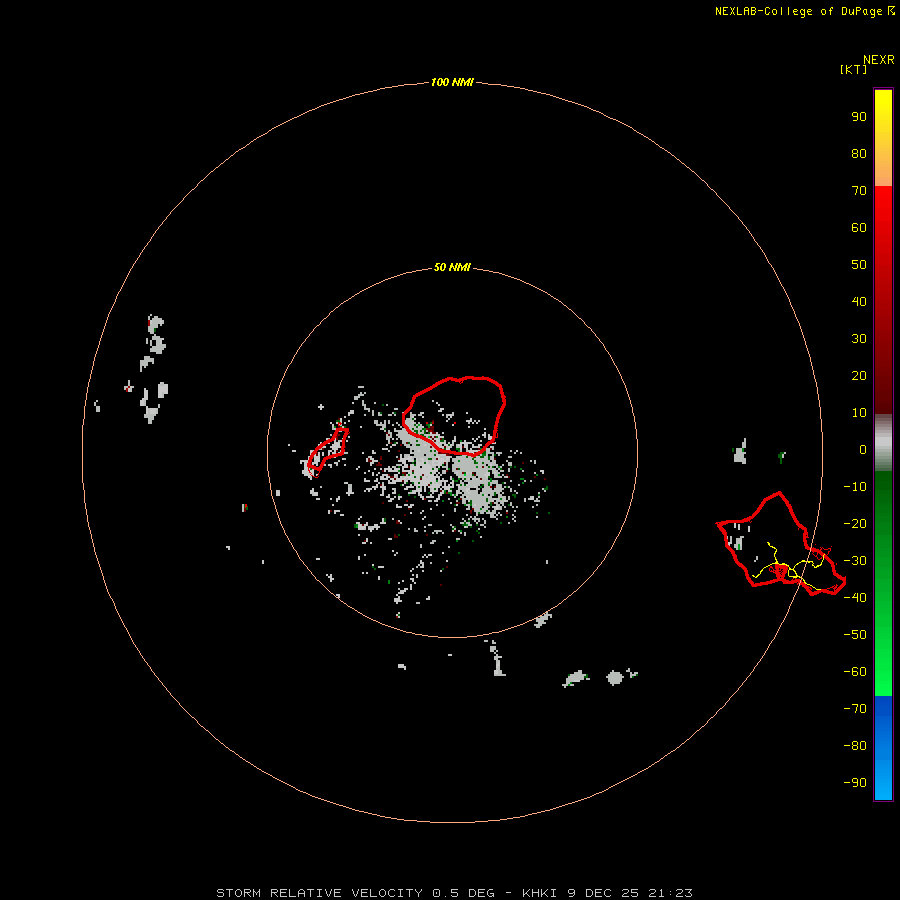
Task: Click the -80 scale label
Action: 855,746
